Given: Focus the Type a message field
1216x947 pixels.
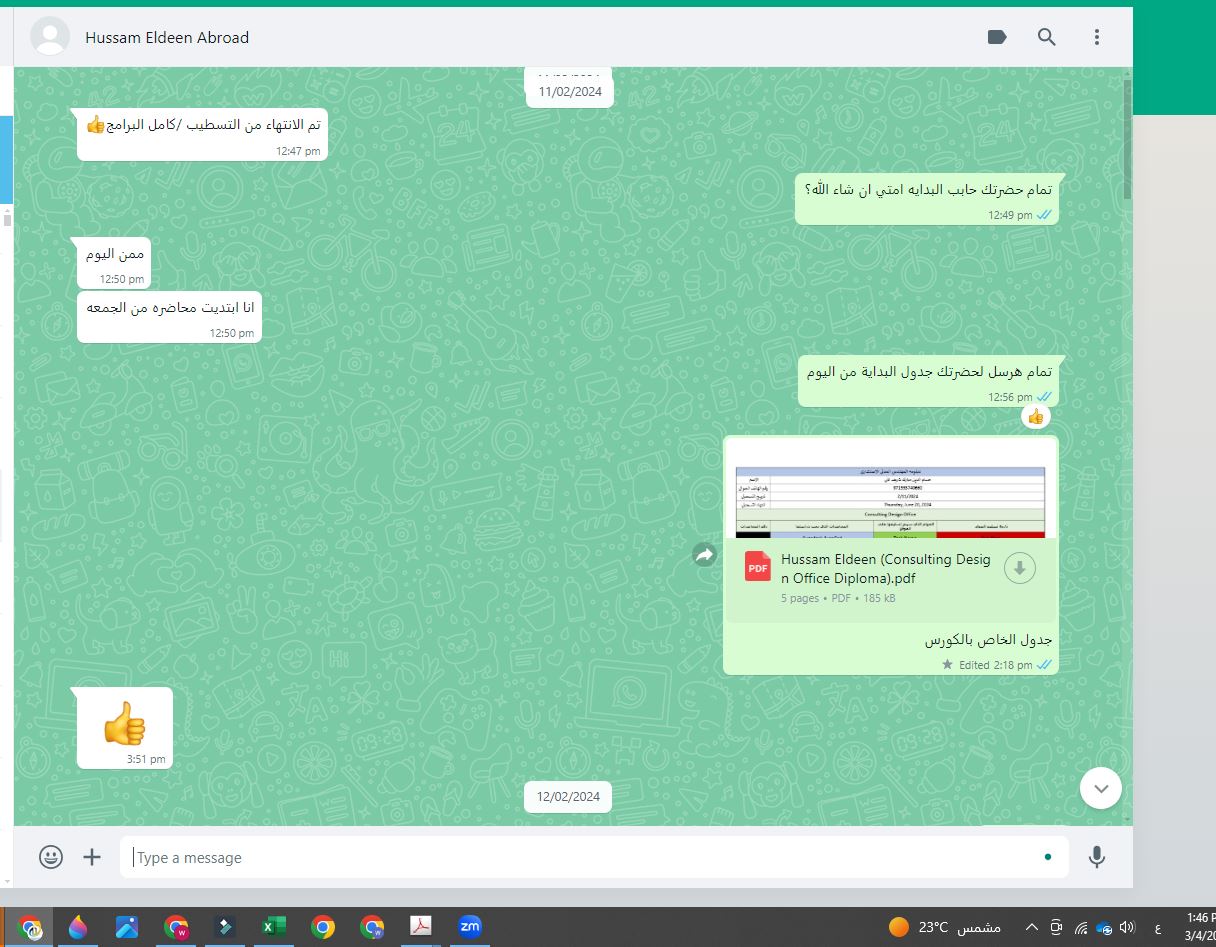Looking at the screenshot, I should tap(594, 857).
